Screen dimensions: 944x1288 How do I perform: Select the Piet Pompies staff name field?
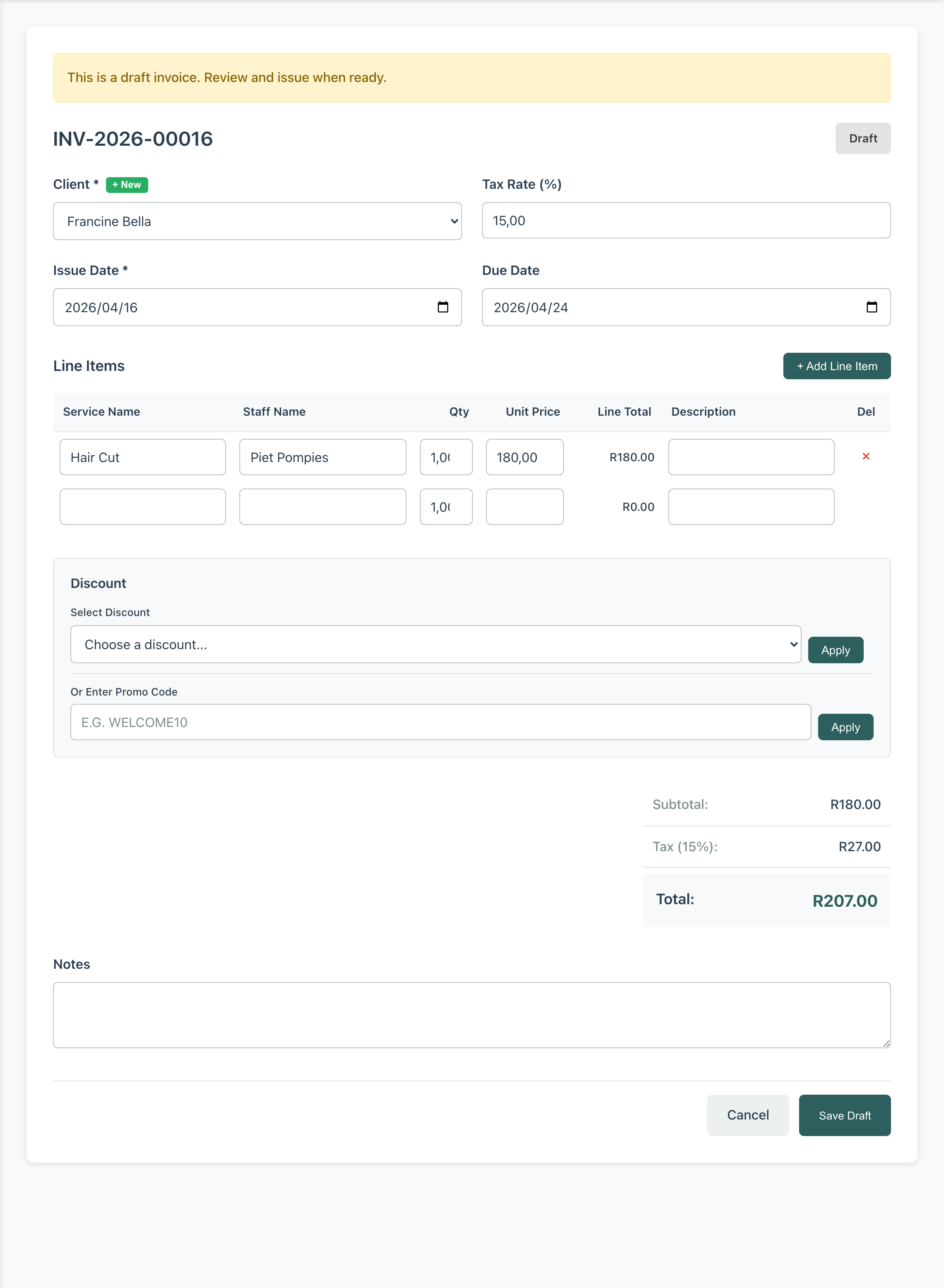322,457
